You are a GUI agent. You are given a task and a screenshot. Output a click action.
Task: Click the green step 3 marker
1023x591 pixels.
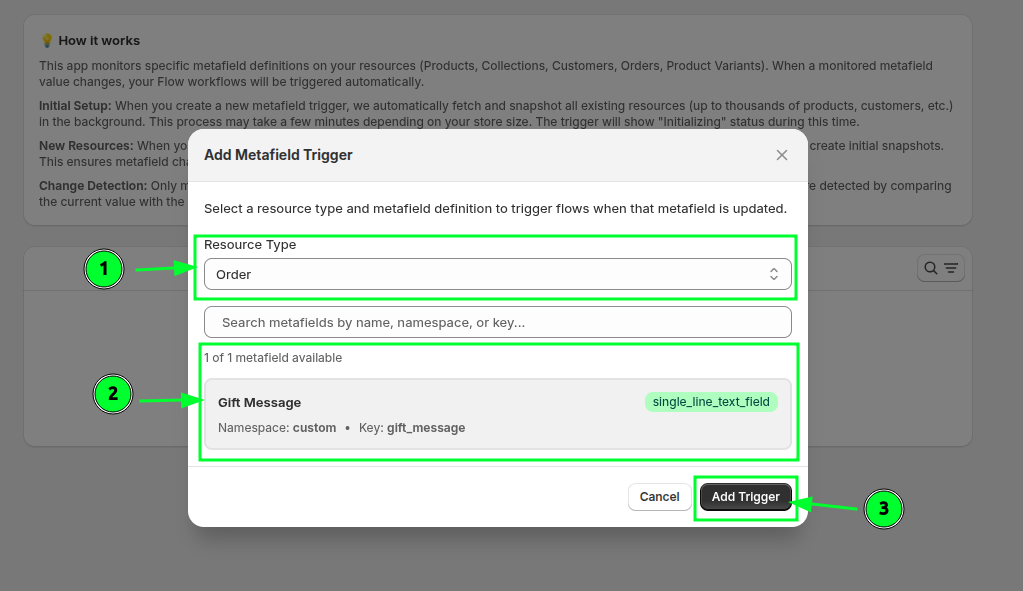[x=883, y=509]
